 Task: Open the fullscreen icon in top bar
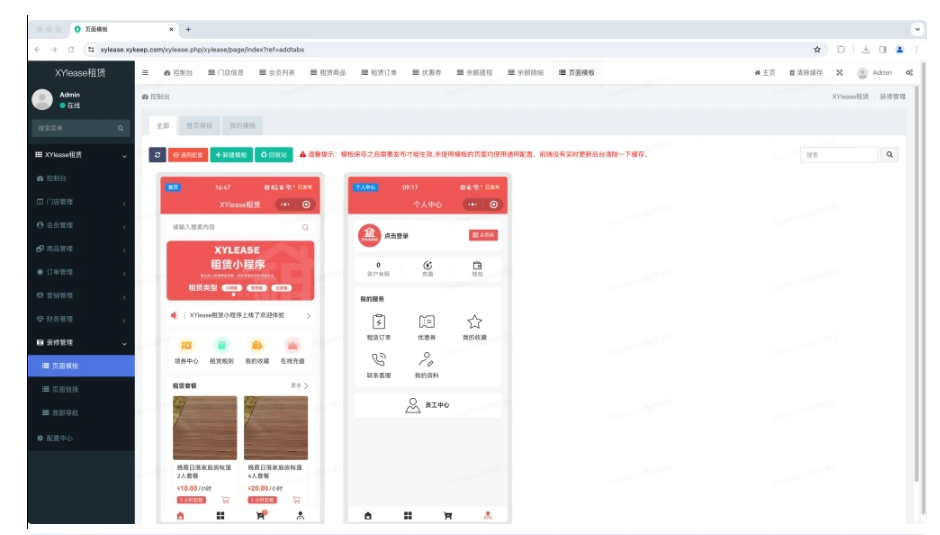coord(839,73)
